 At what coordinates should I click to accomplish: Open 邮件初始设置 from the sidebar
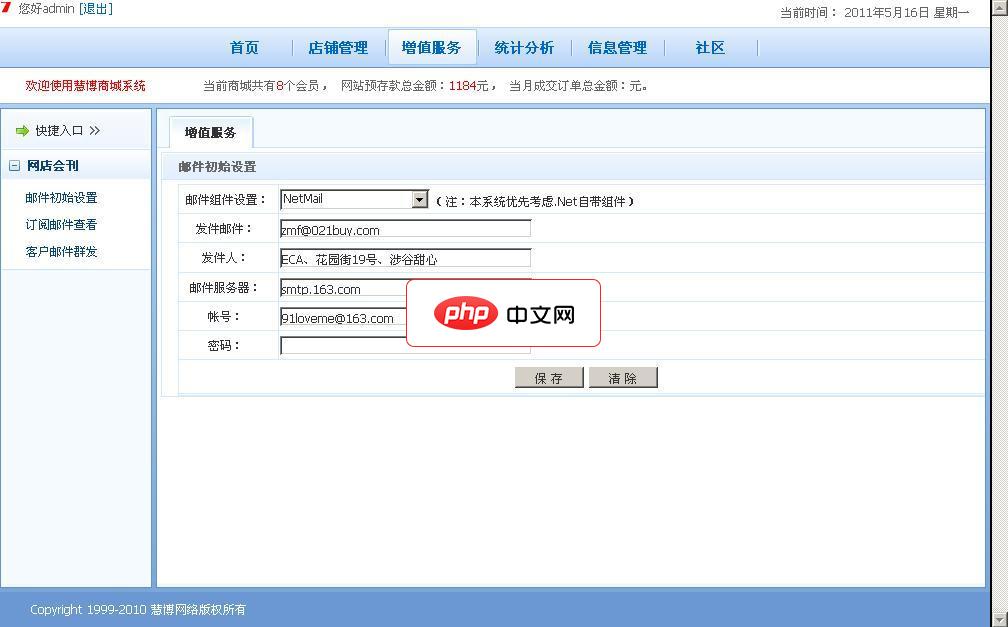tap(62, 197)
